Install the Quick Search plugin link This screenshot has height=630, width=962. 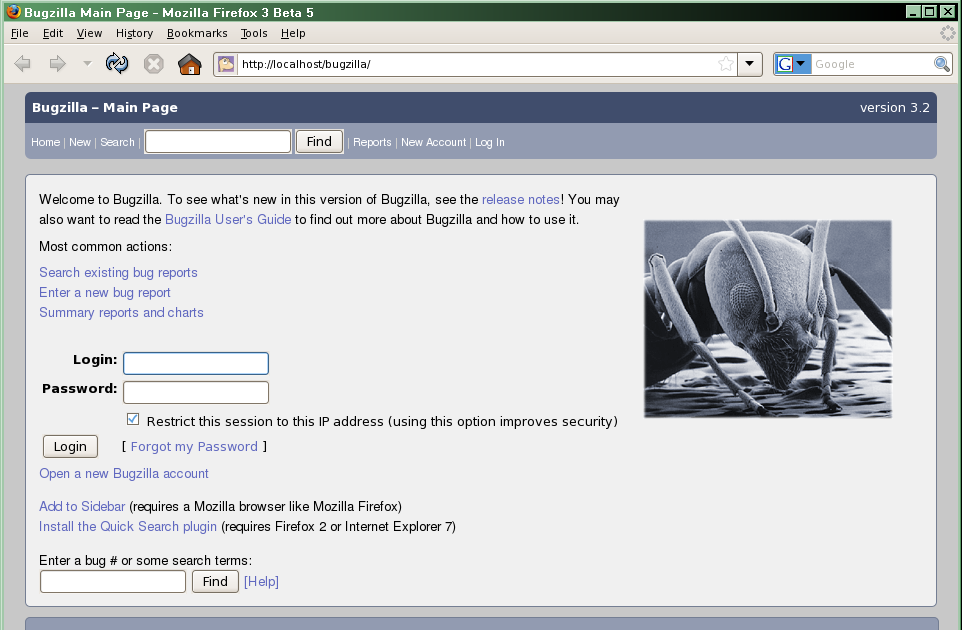pos(128,527)
